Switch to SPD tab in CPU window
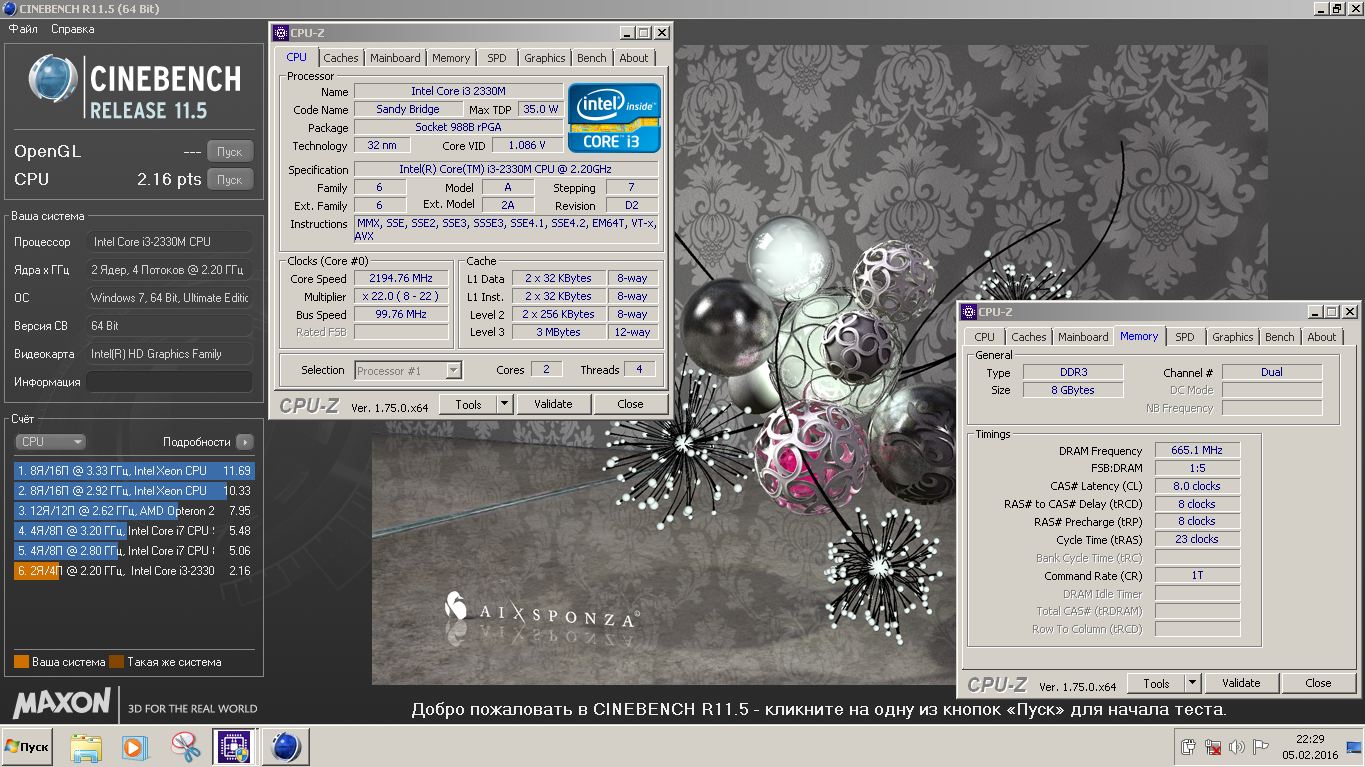The height and width of the screenshot is (767, 1365). pyautogui.click(x=497, y=58)
